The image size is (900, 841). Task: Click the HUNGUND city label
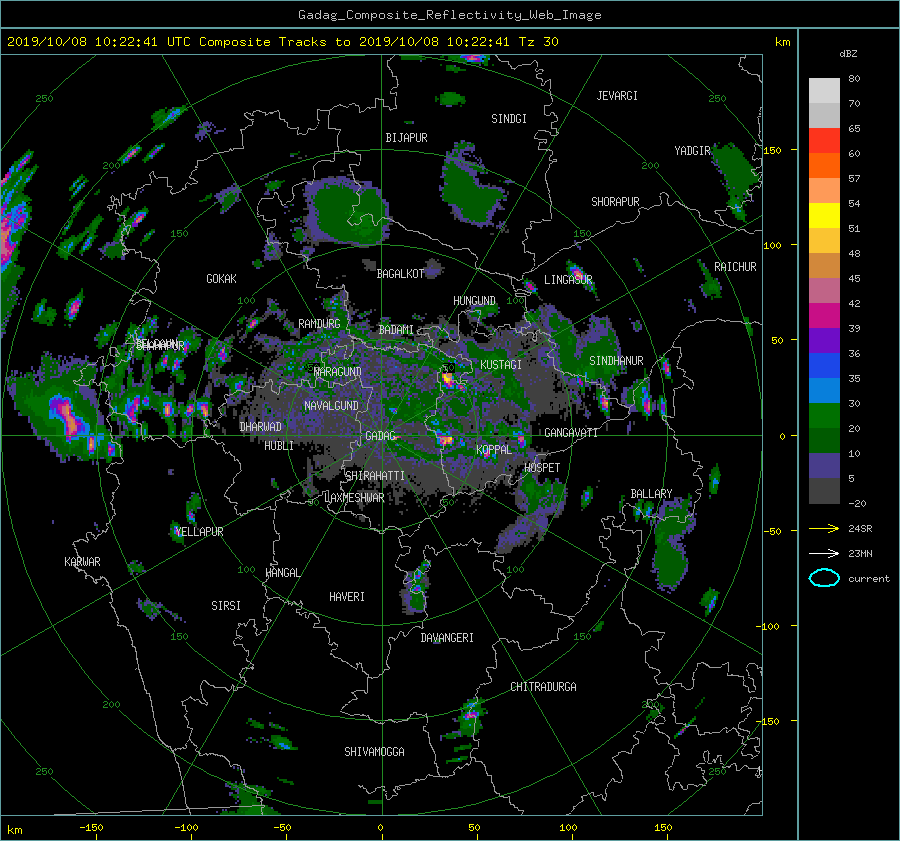pos(474,301)
